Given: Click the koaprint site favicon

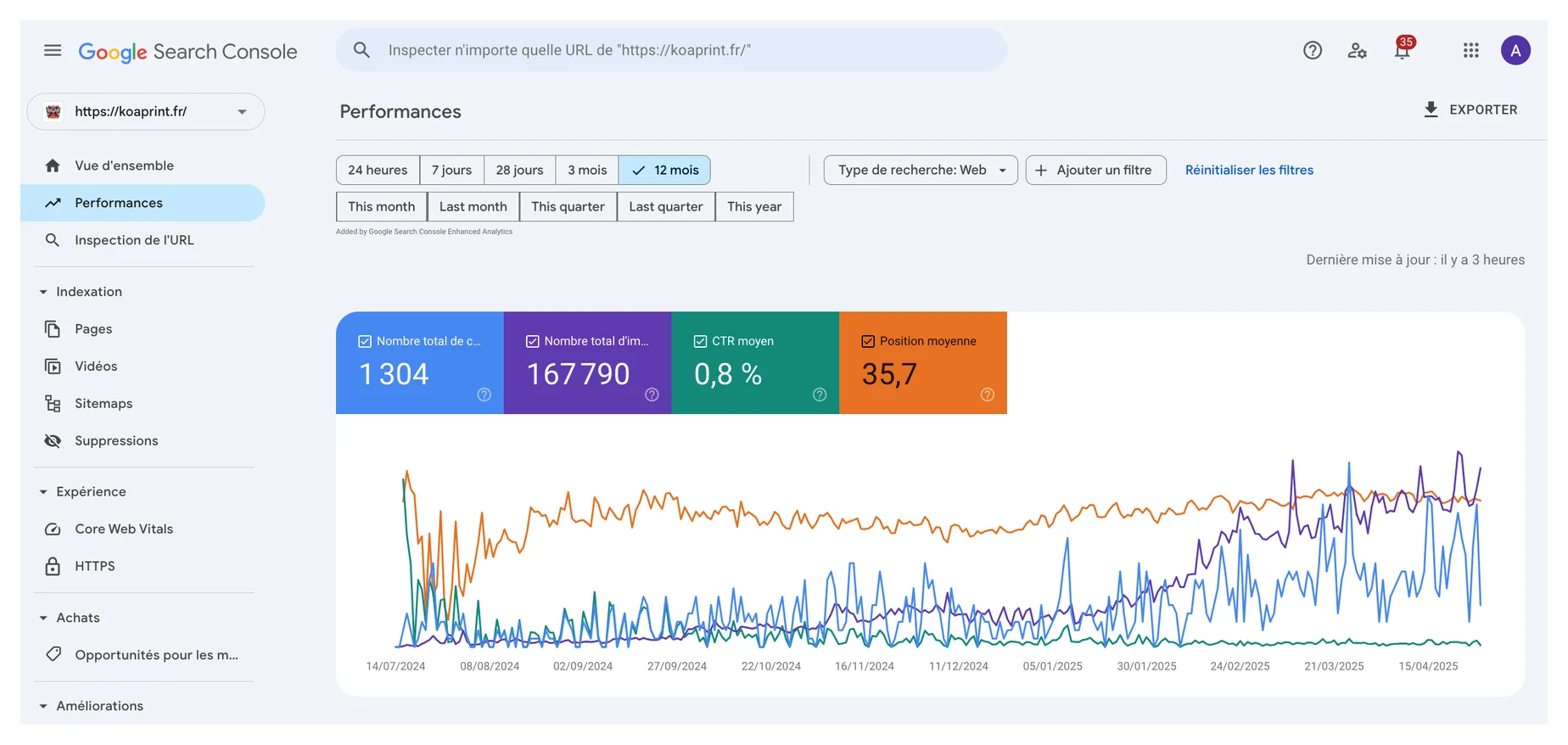Looking at the screenshot, I should [53, 111].
